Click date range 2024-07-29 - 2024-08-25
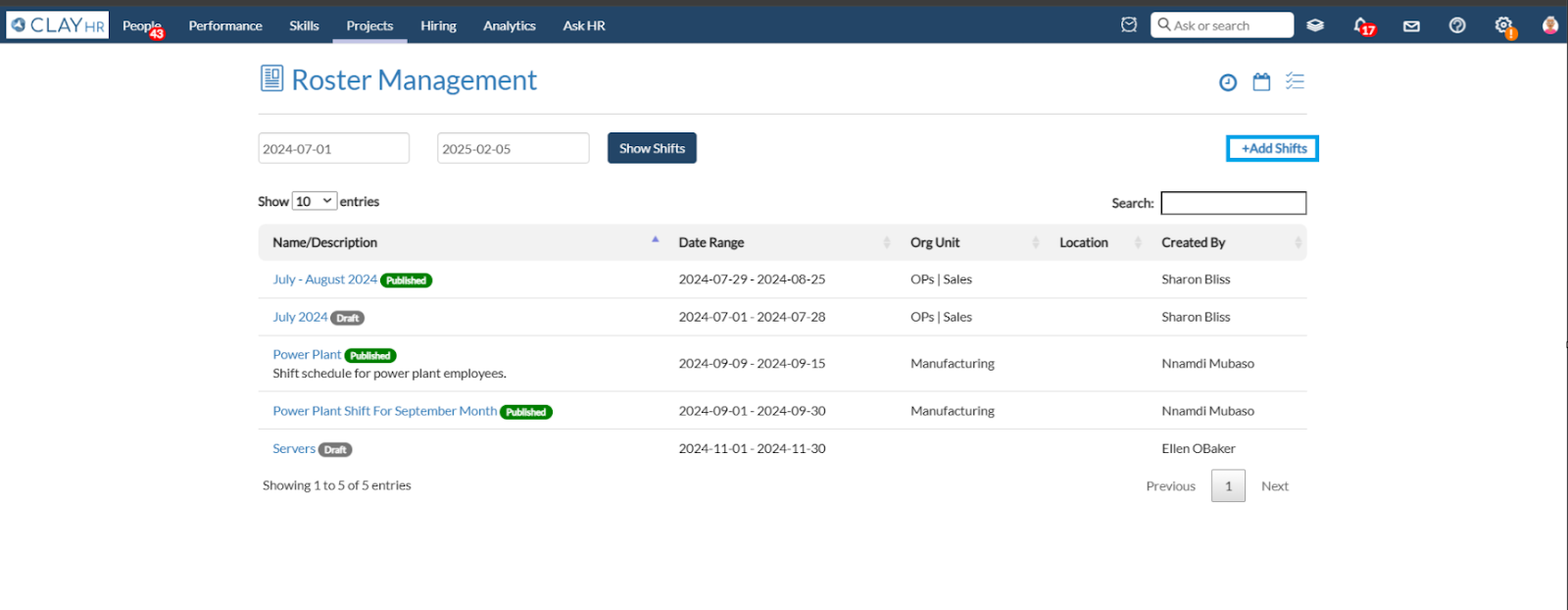1568x610 pixels. [752, 280]
